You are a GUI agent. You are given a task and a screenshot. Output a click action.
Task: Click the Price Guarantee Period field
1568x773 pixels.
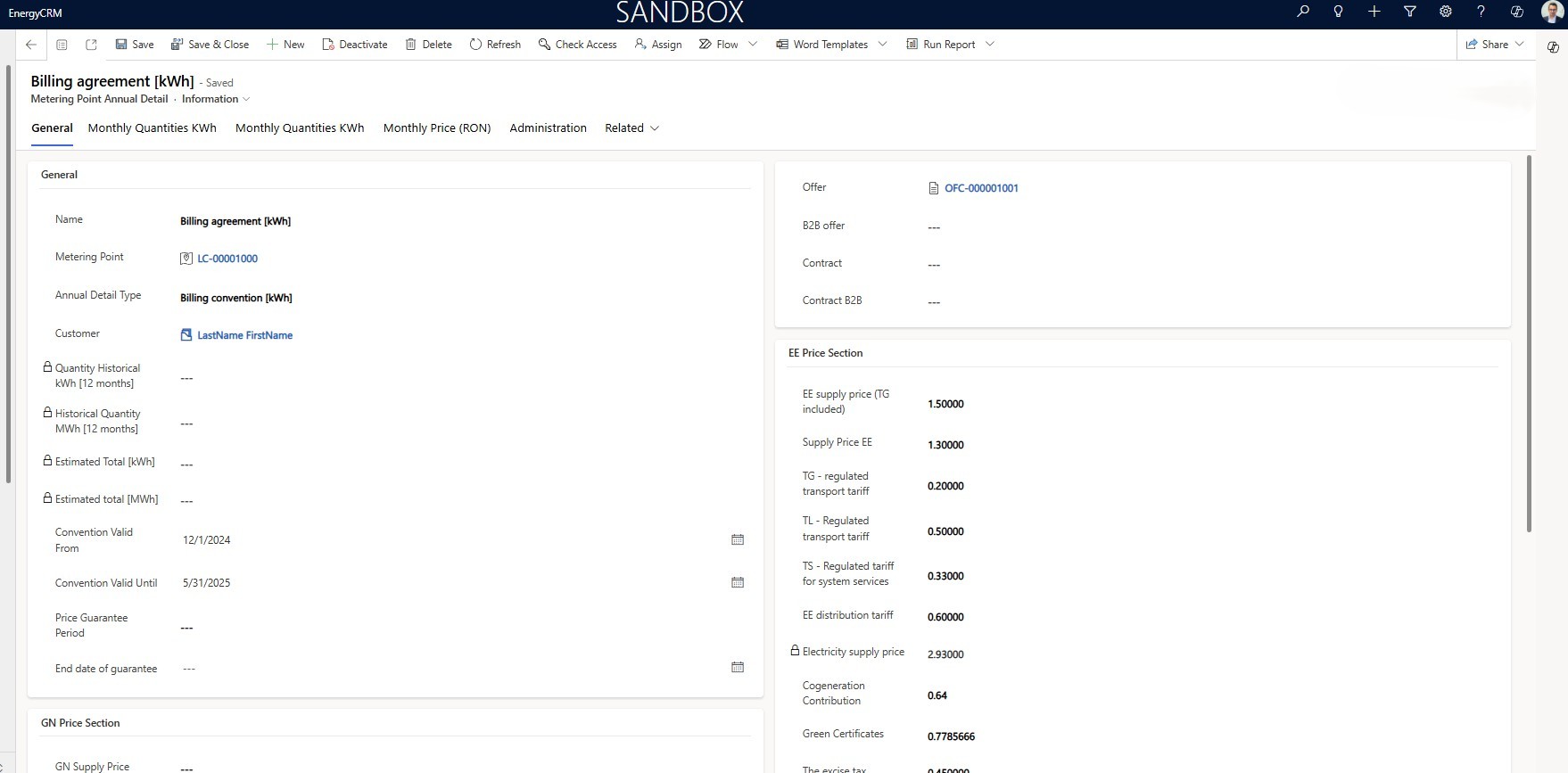pos(446,628)
